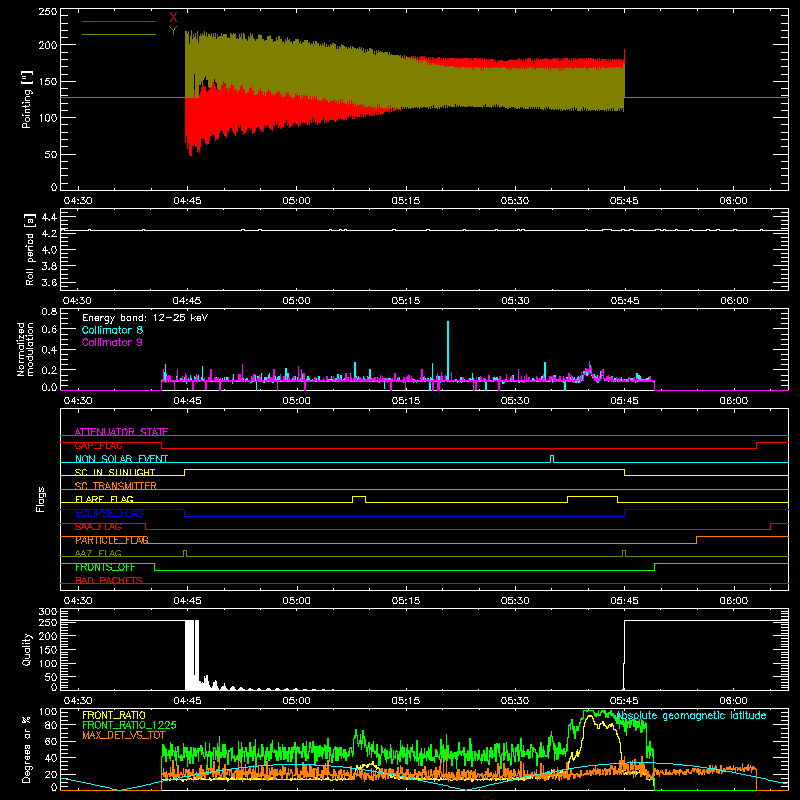Click the first short FLARE_FLAG pulse
Image resolution: width=800 pixels, height=800 pixels.
coord(359,499)
